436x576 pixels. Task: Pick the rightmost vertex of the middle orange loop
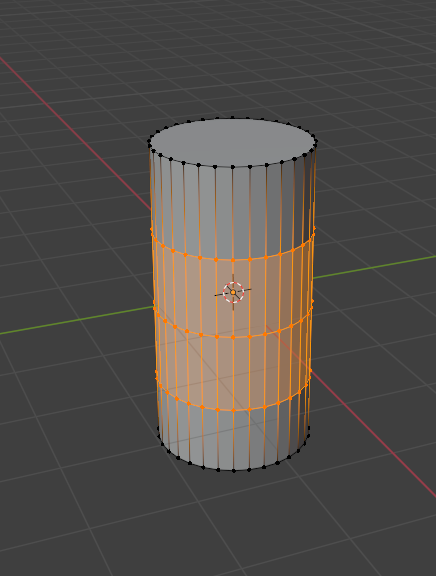(312, 301)
